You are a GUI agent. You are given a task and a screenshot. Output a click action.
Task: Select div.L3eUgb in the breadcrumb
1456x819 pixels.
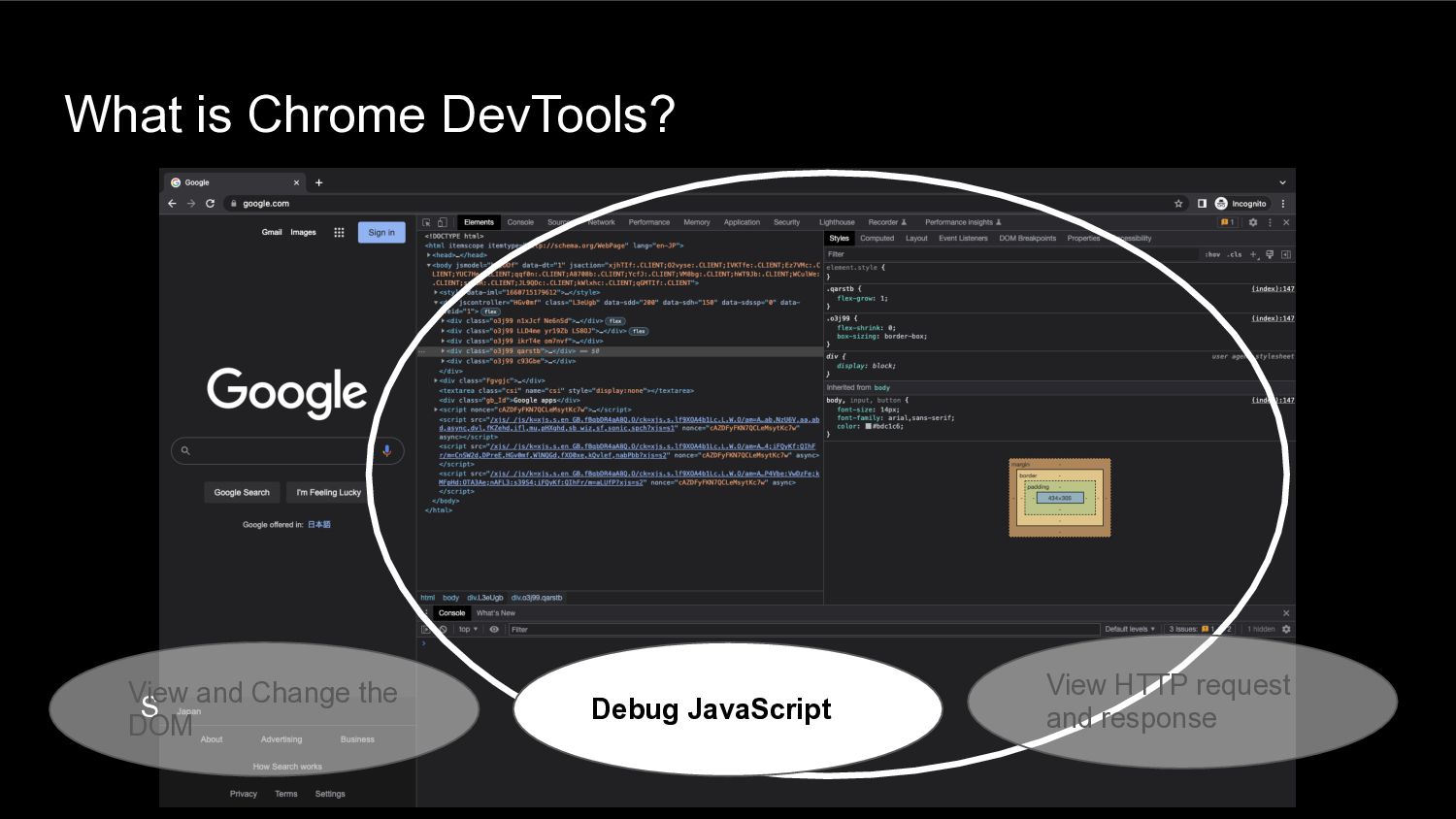(484, 598)
